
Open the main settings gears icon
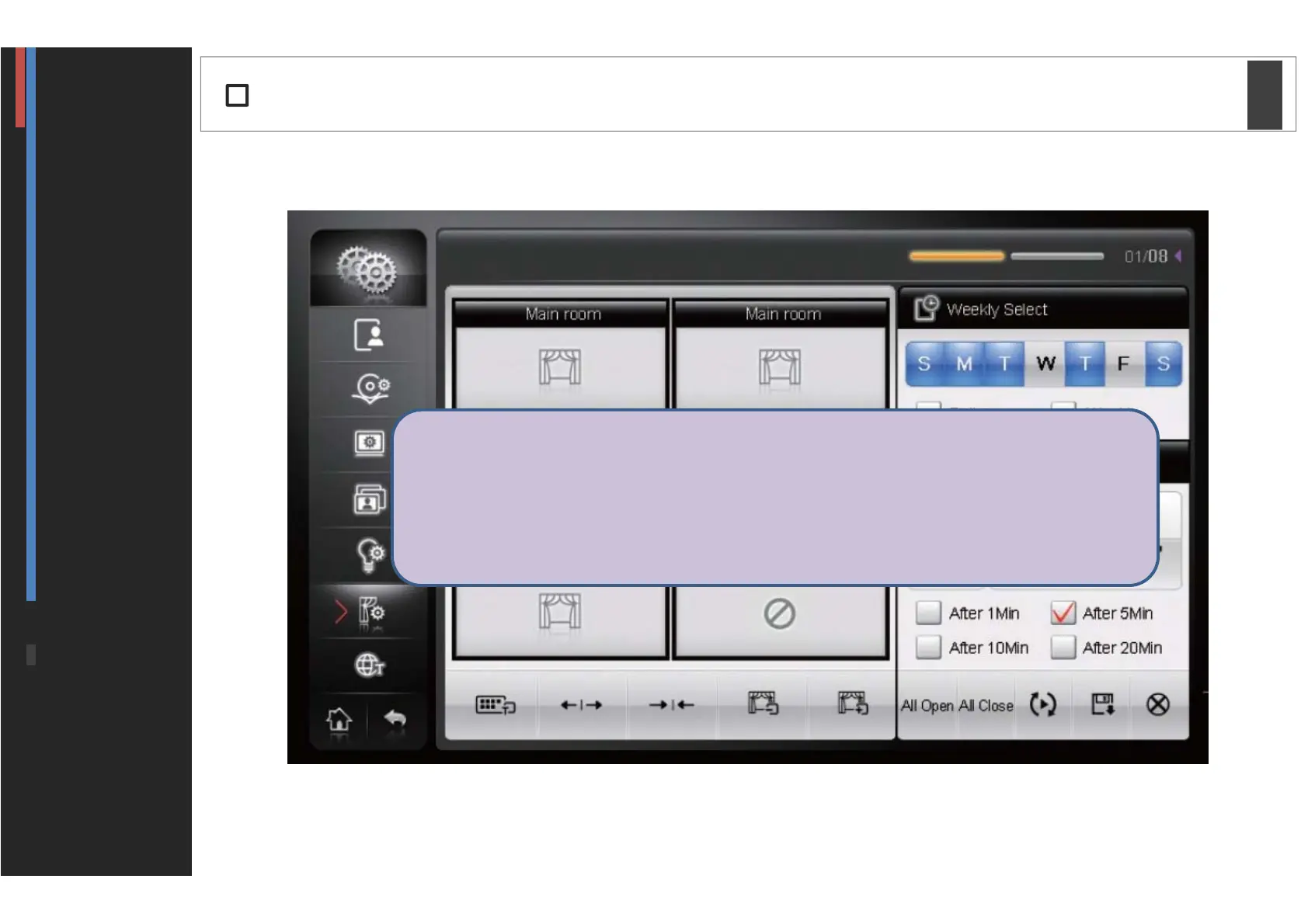367,269
